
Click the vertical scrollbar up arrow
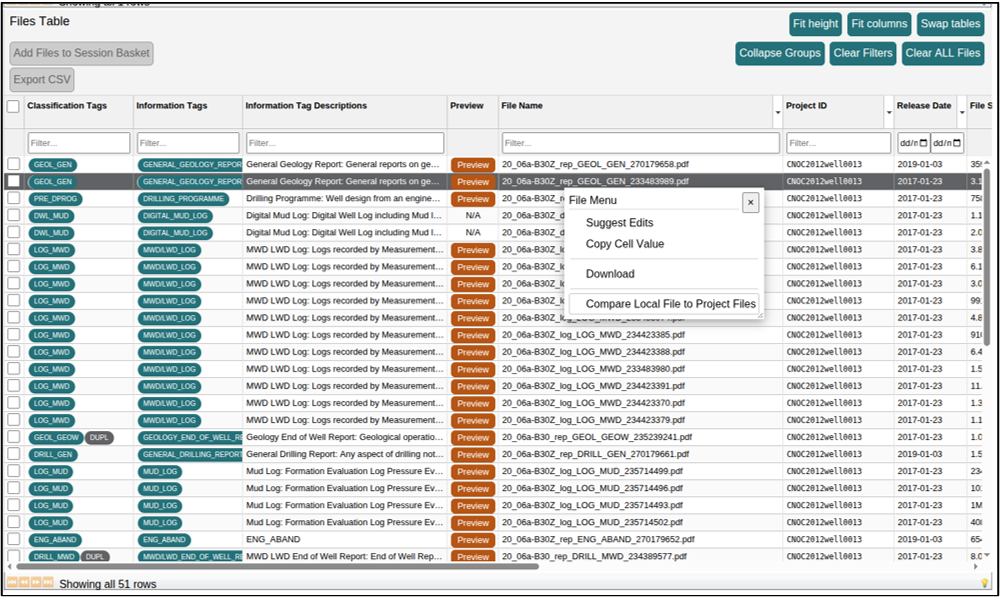[x=987, y=163]
